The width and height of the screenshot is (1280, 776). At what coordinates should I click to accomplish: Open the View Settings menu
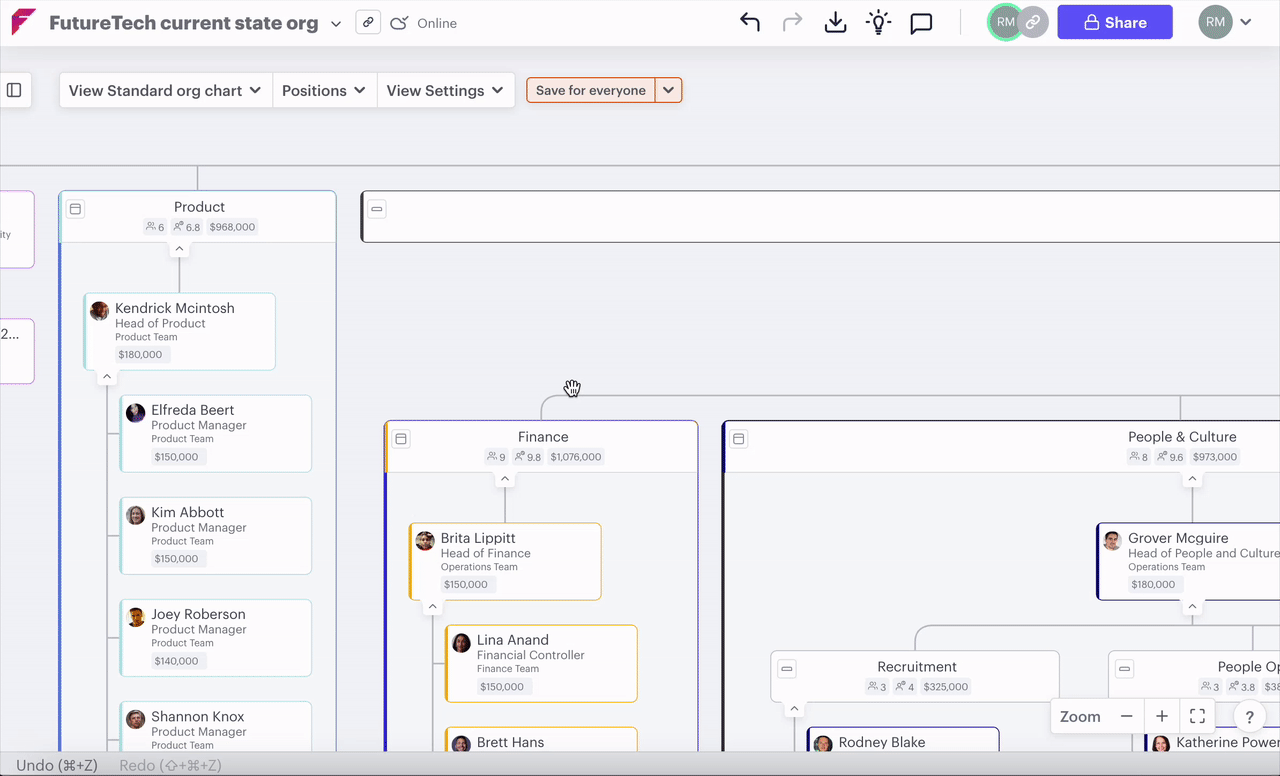pyautogui.click(x=445, y=90)
